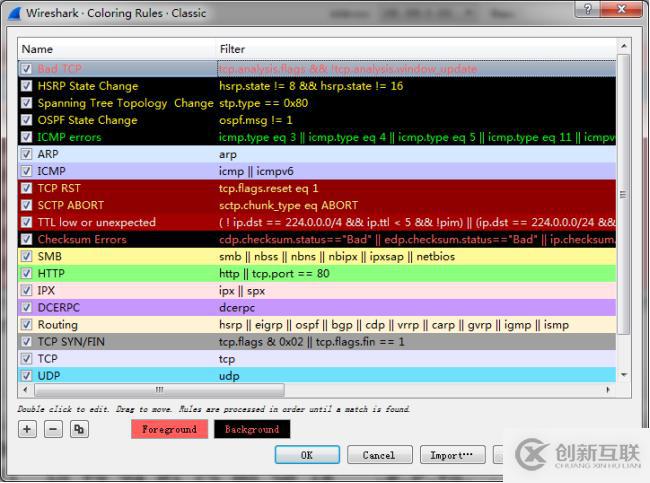Select the SMB rule name
650x483 pixels.
pyautogui.click(x=50, y=257)
